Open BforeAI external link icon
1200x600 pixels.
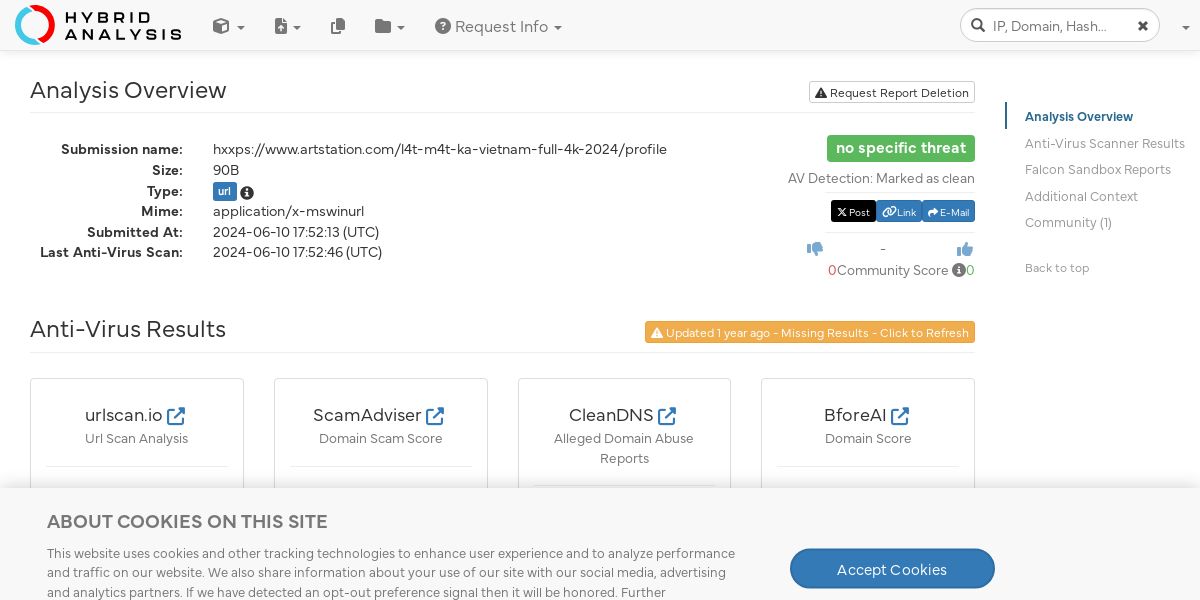click(900, 415)
